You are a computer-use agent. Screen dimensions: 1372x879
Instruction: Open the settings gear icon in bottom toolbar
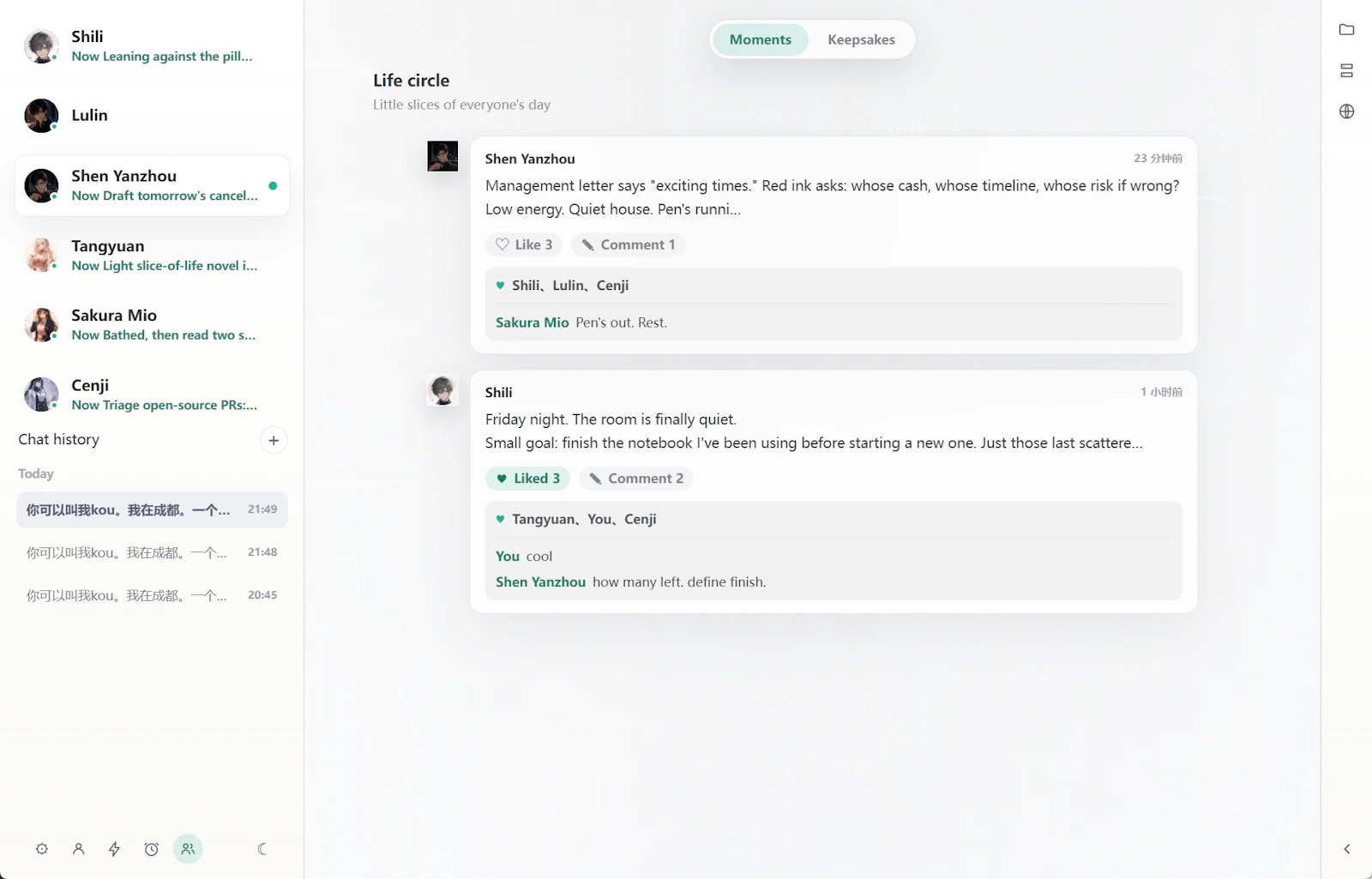coord(41,849)
